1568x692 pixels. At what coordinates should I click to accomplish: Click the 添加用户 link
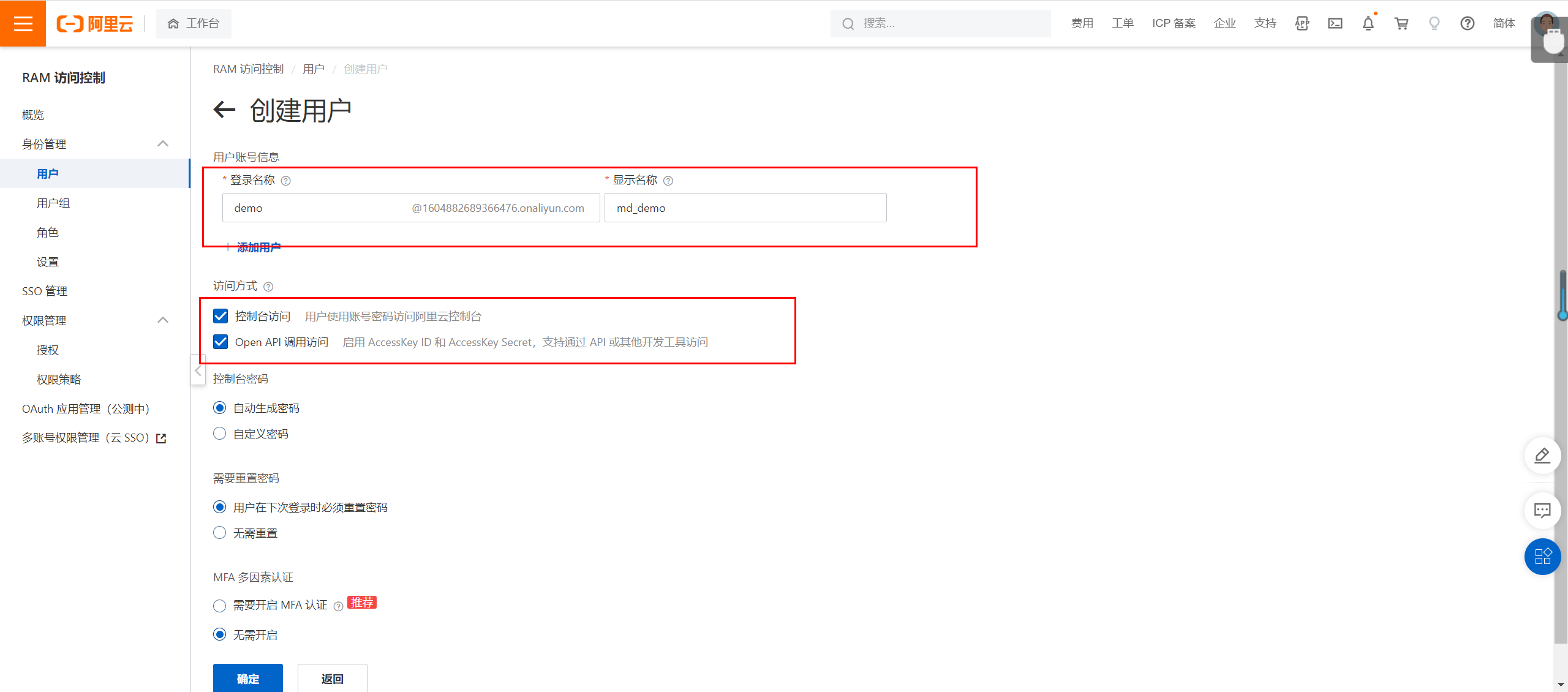pyautogui.click(x=258, y=247)
